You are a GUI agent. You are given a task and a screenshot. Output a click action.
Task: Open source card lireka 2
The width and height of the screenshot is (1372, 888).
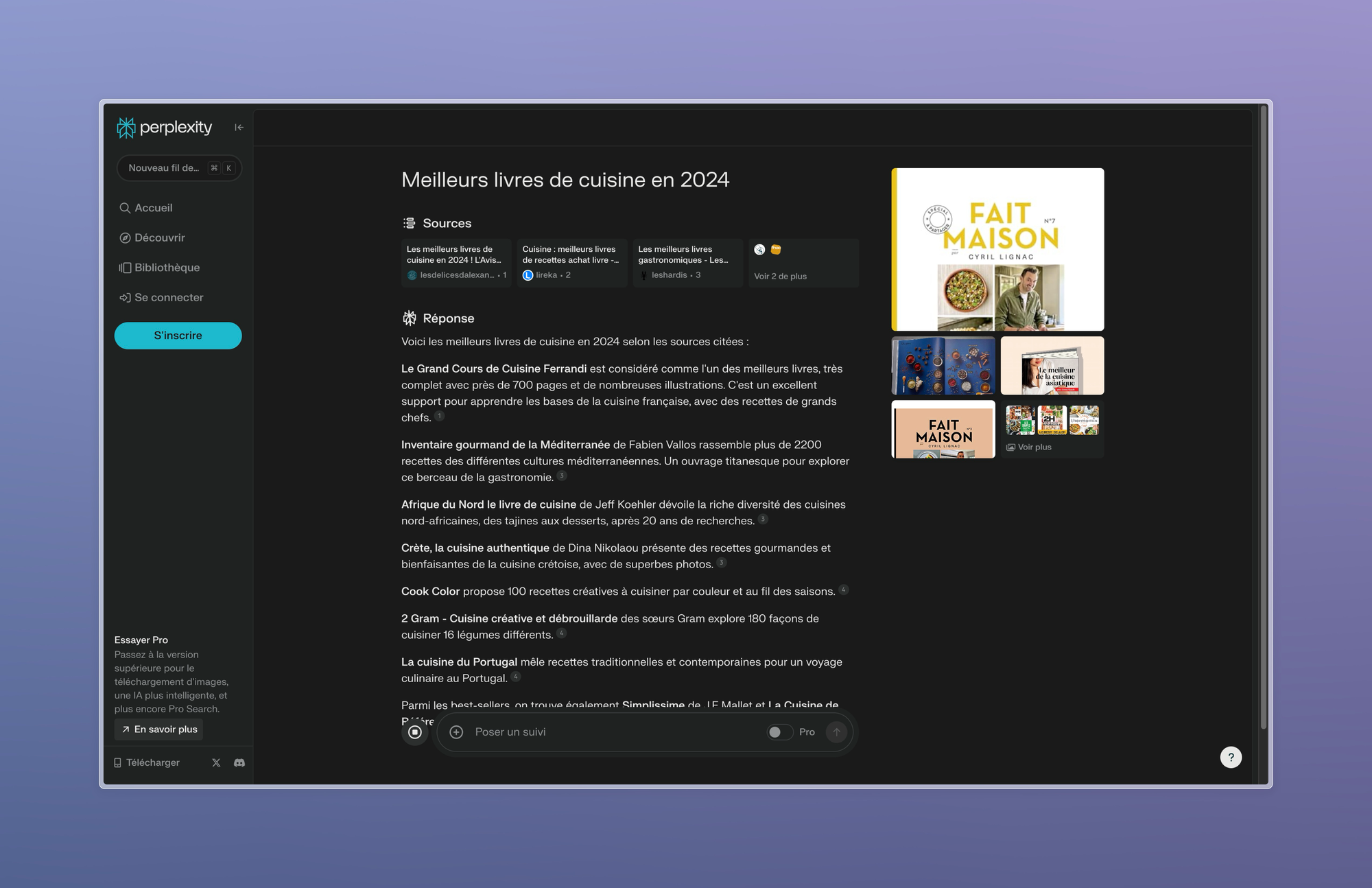(x=572, y=263)
